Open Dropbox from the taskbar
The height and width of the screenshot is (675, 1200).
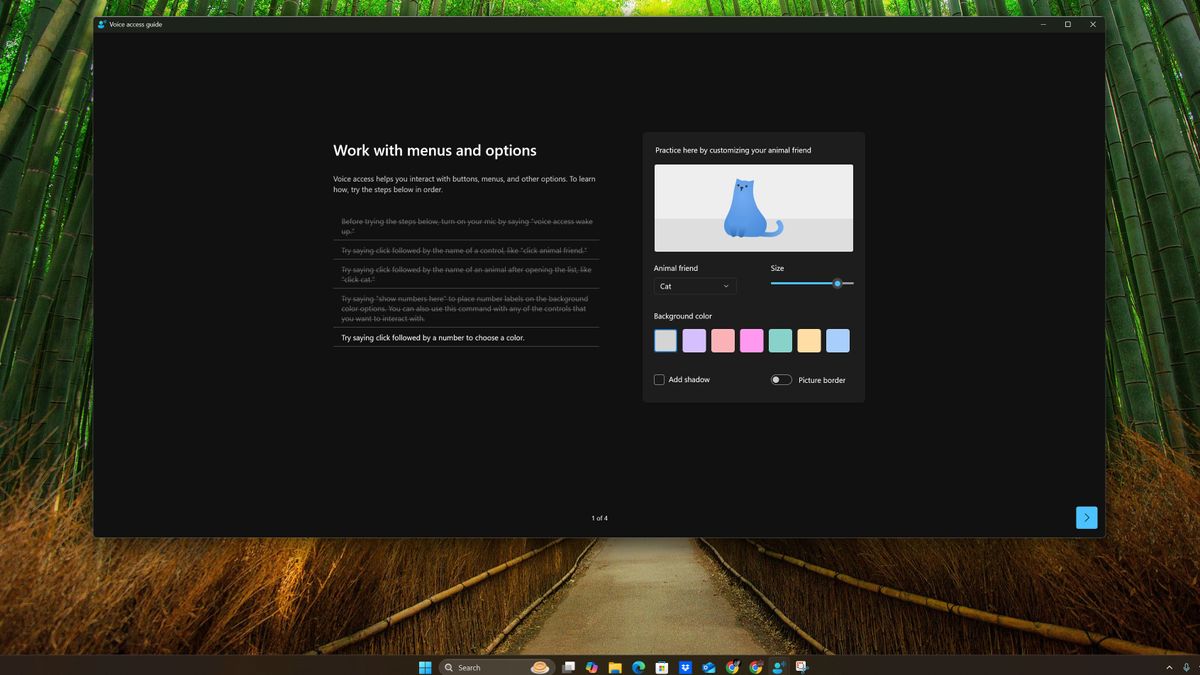click(684, 666)
